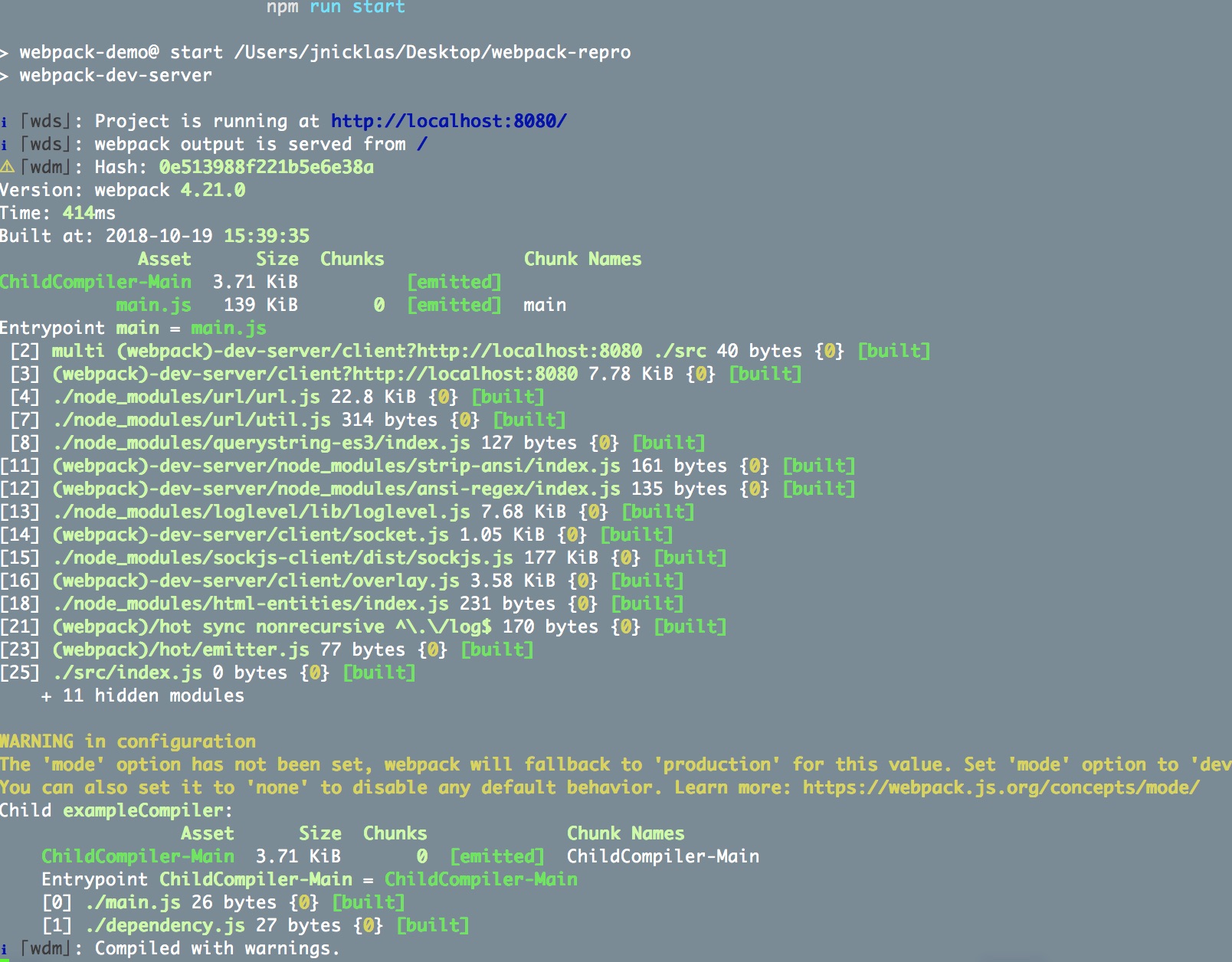Select the sockjs-client/dist/sockjs.js module path
This screenshot has width=1232, height=962.
tap(283, 558)
